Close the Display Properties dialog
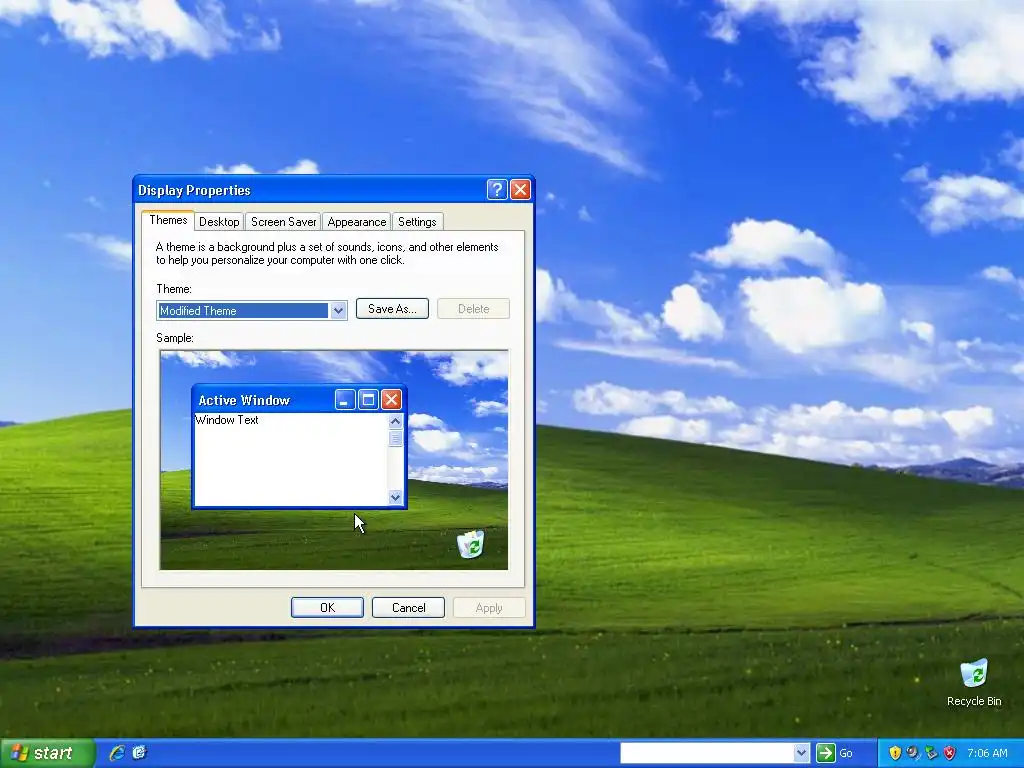This screenshot has width=1024, height=768. pyautogui.click(x=520, y=190)
